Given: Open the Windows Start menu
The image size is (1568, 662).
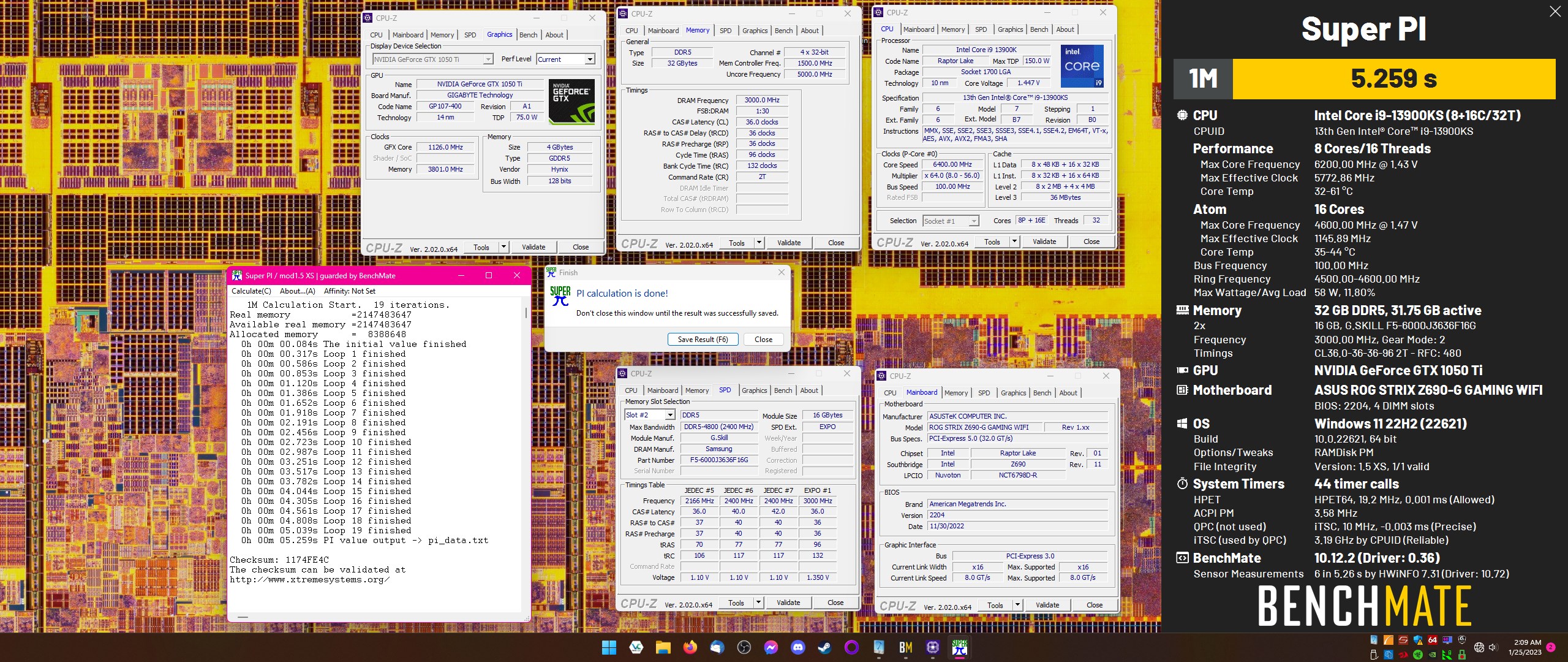Looking at the screenshot, I should pos(609,647).
